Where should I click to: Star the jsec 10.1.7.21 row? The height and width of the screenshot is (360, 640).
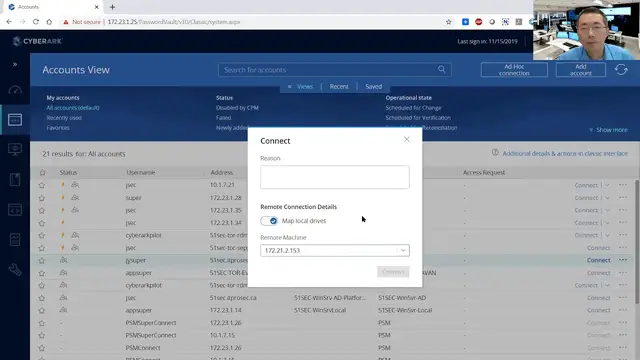(x=42, y=185)
